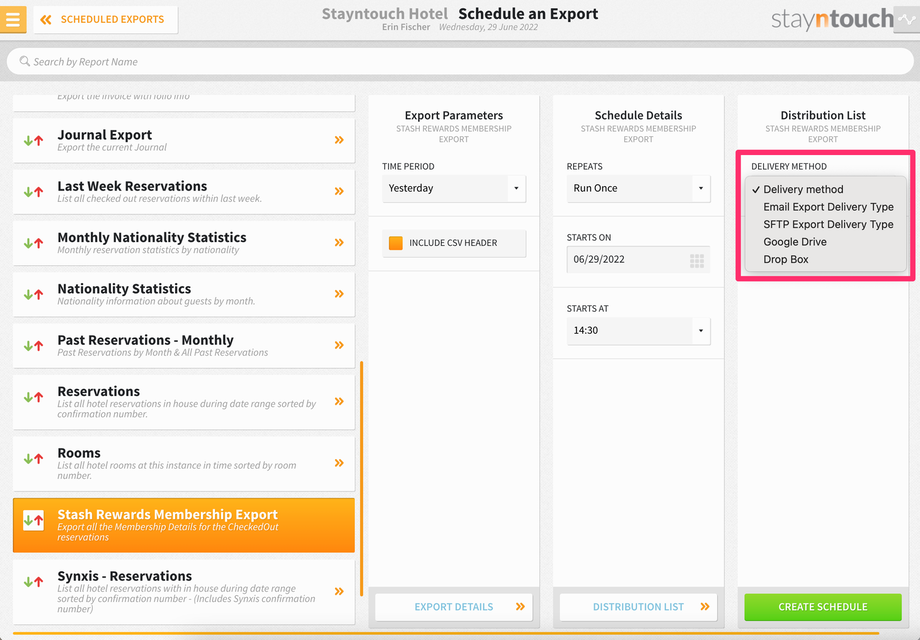Viewport: 920px width, 640px height.
Task: Click Synxis - Reservations export arrows icon
Action: coord(33,582)
